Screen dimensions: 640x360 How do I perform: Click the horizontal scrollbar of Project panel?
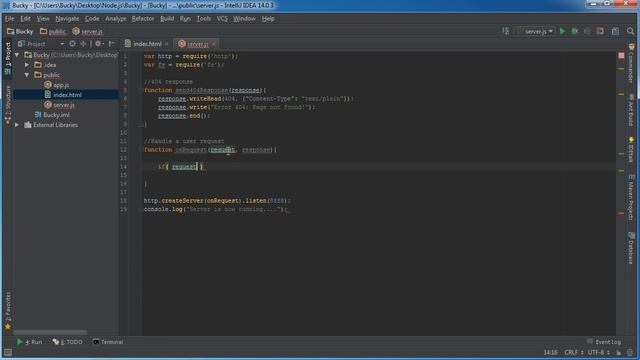point(50,333)
